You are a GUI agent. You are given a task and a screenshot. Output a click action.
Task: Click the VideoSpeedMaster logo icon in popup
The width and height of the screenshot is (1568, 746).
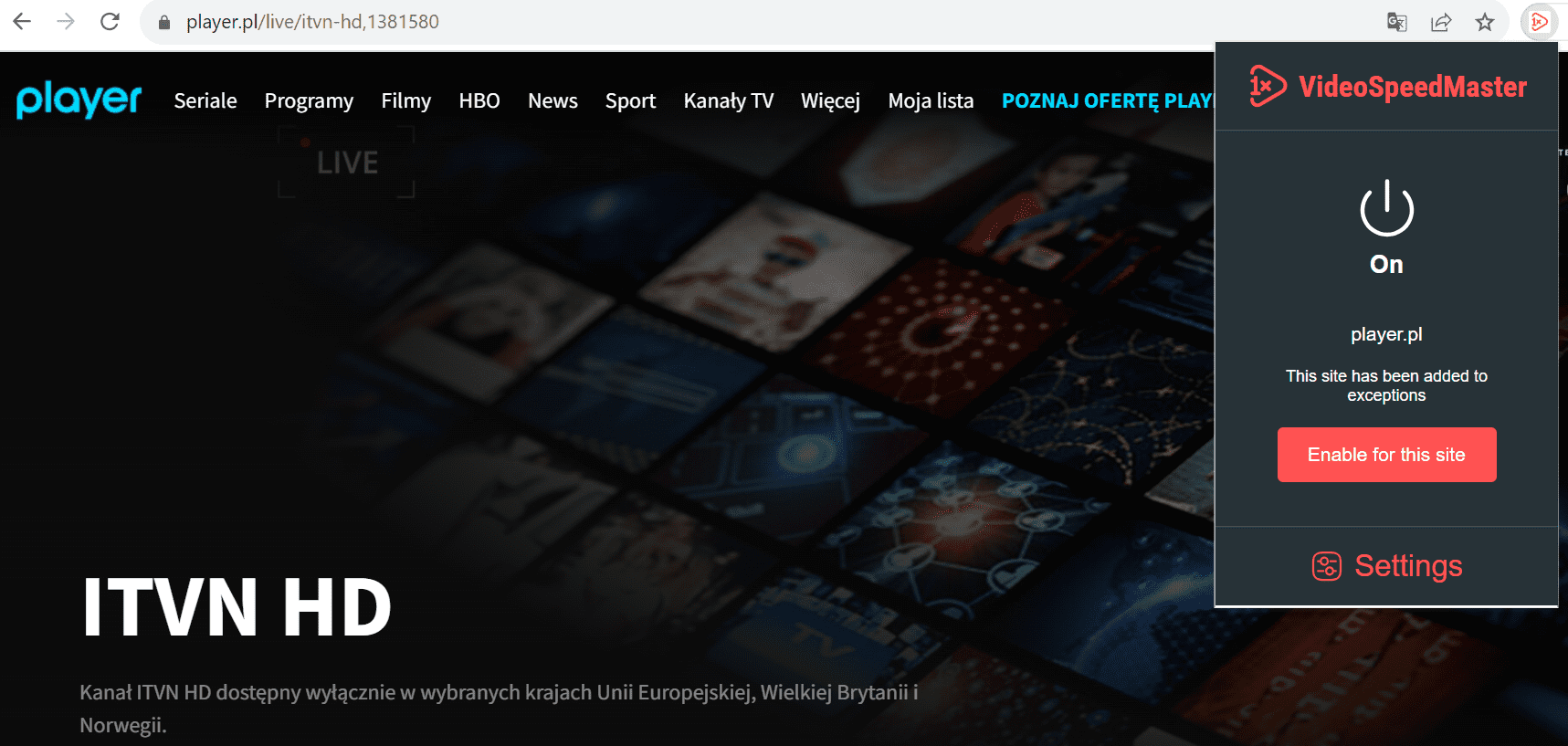coord(1268,86)
